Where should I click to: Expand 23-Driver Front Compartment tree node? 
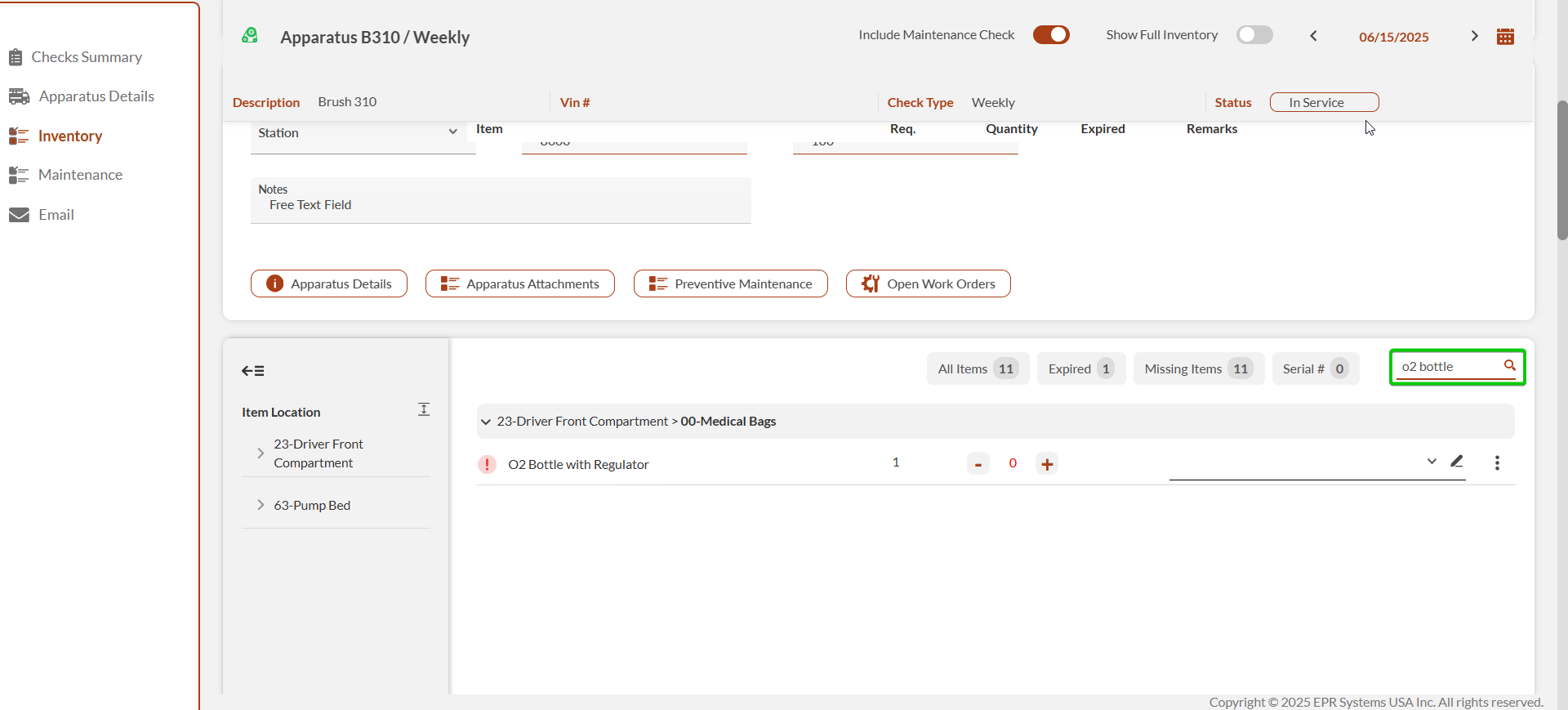[x=261, y=453]
